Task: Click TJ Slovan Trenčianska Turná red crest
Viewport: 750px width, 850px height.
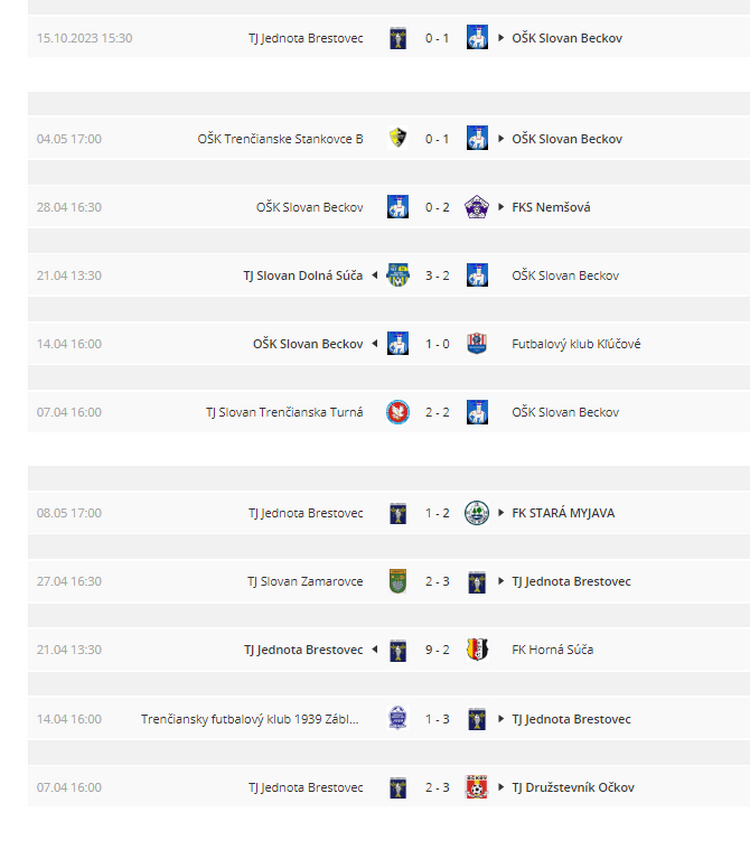Action: click(398, 412)
